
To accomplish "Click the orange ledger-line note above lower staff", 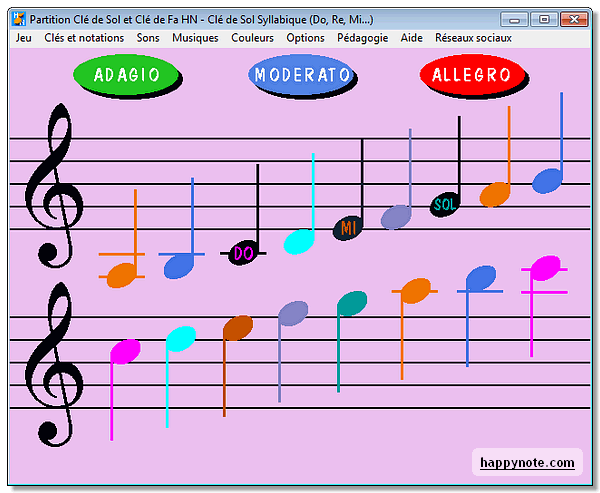I will (416, 291).
